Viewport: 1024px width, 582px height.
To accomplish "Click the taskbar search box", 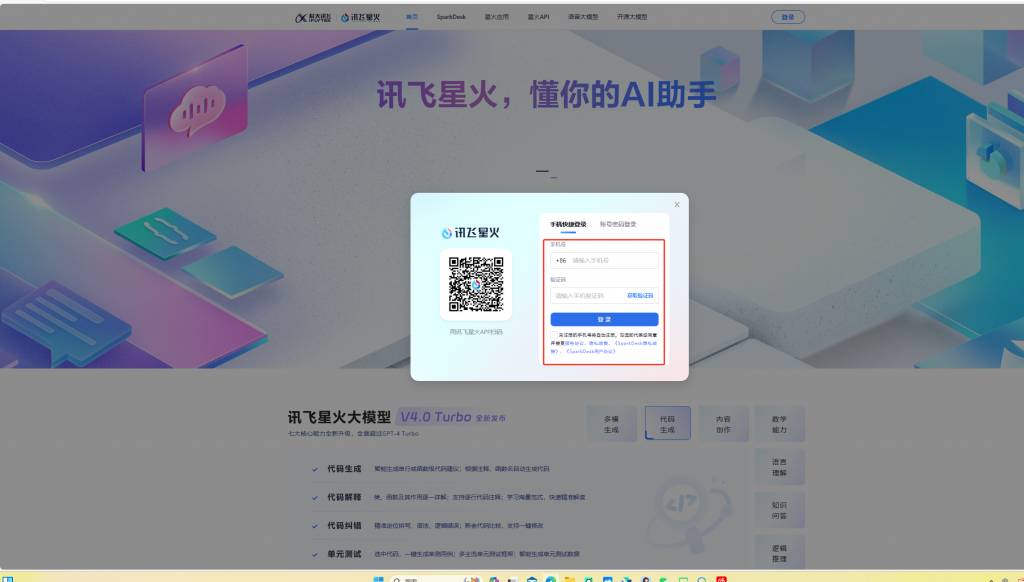I will click(436, 579).
